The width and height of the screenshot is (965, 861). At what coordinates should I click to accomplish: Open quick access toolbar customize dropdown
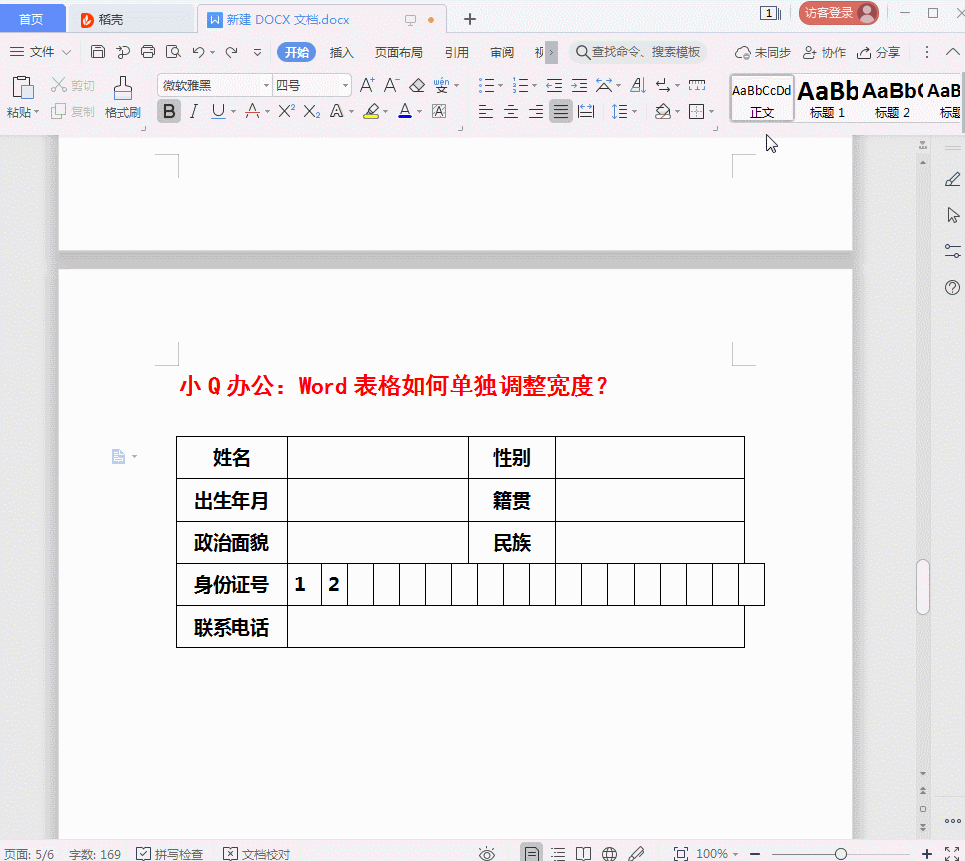(x=257, y=52)
